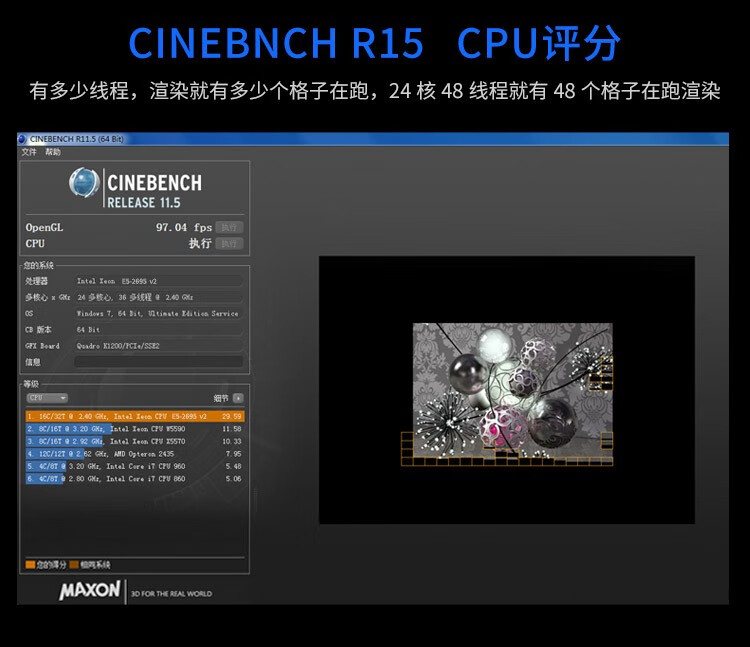Open the 文件 menu
The image size is (750, 647).
click(29, 152)
